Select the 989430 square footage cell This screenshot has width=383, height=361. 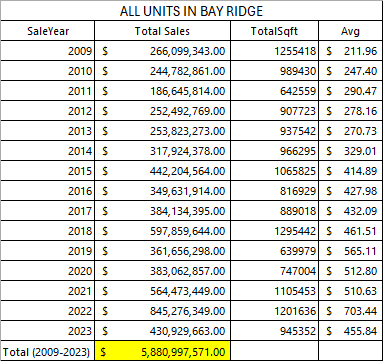coord(274,71)
